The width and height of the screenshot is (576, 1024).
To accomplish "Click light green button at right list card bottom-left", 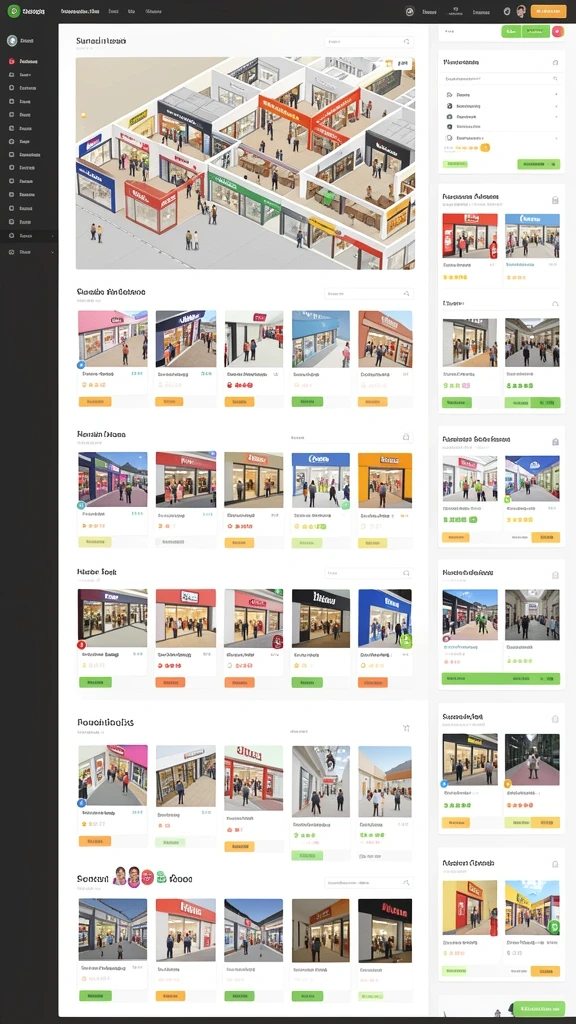I will 455,165.
